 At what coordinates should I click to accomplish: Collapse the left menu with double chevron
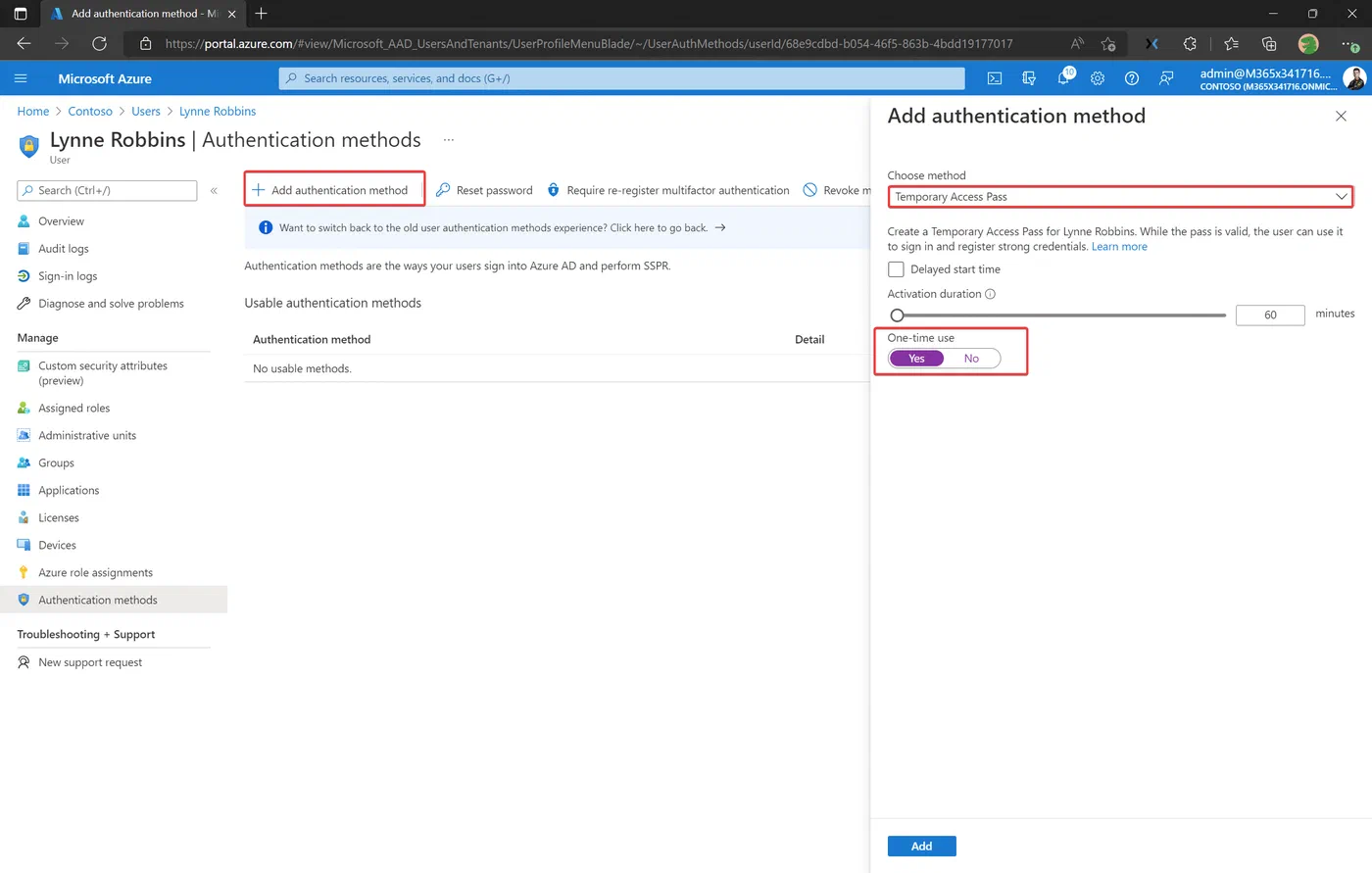pyautogui.click(x=214, y=190)
